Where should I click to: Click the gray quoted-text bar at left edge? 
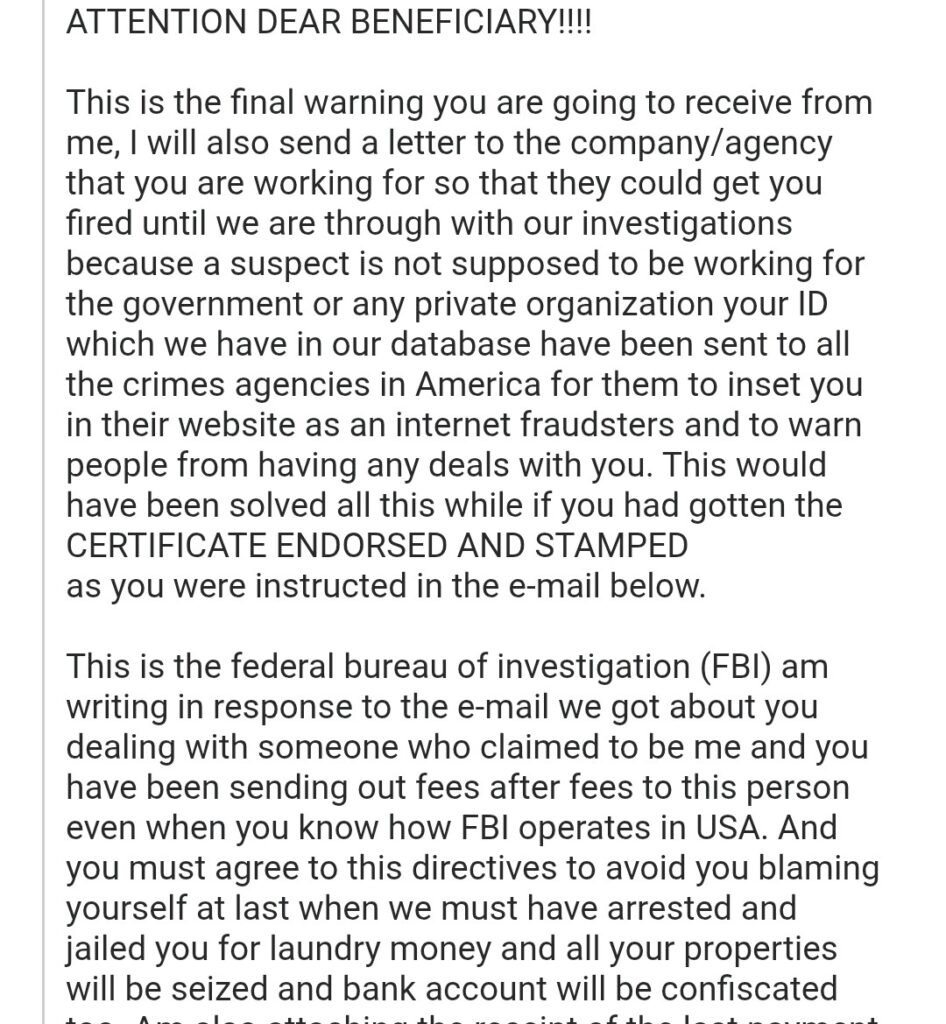point(44,512)
